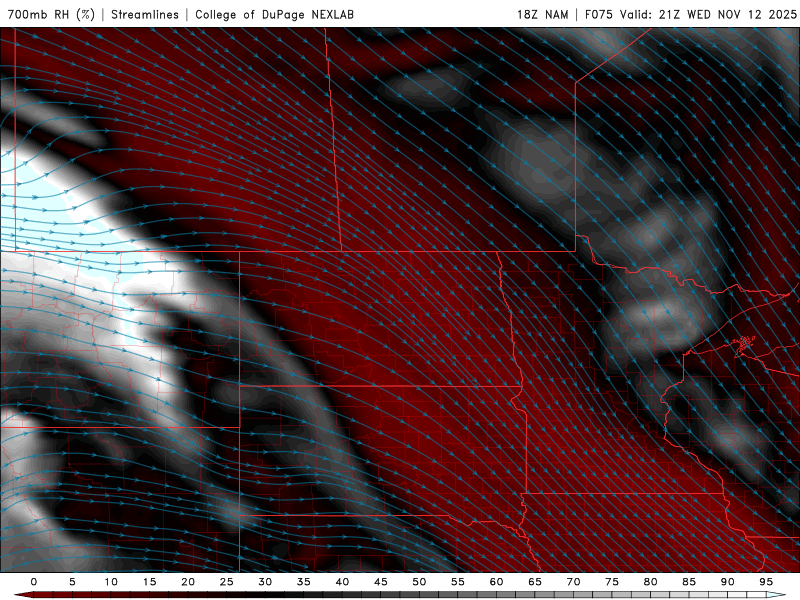This screenshot has width=800, height=600.
Task: Click the 20 value on colorbar
Action: click(188, 582)
